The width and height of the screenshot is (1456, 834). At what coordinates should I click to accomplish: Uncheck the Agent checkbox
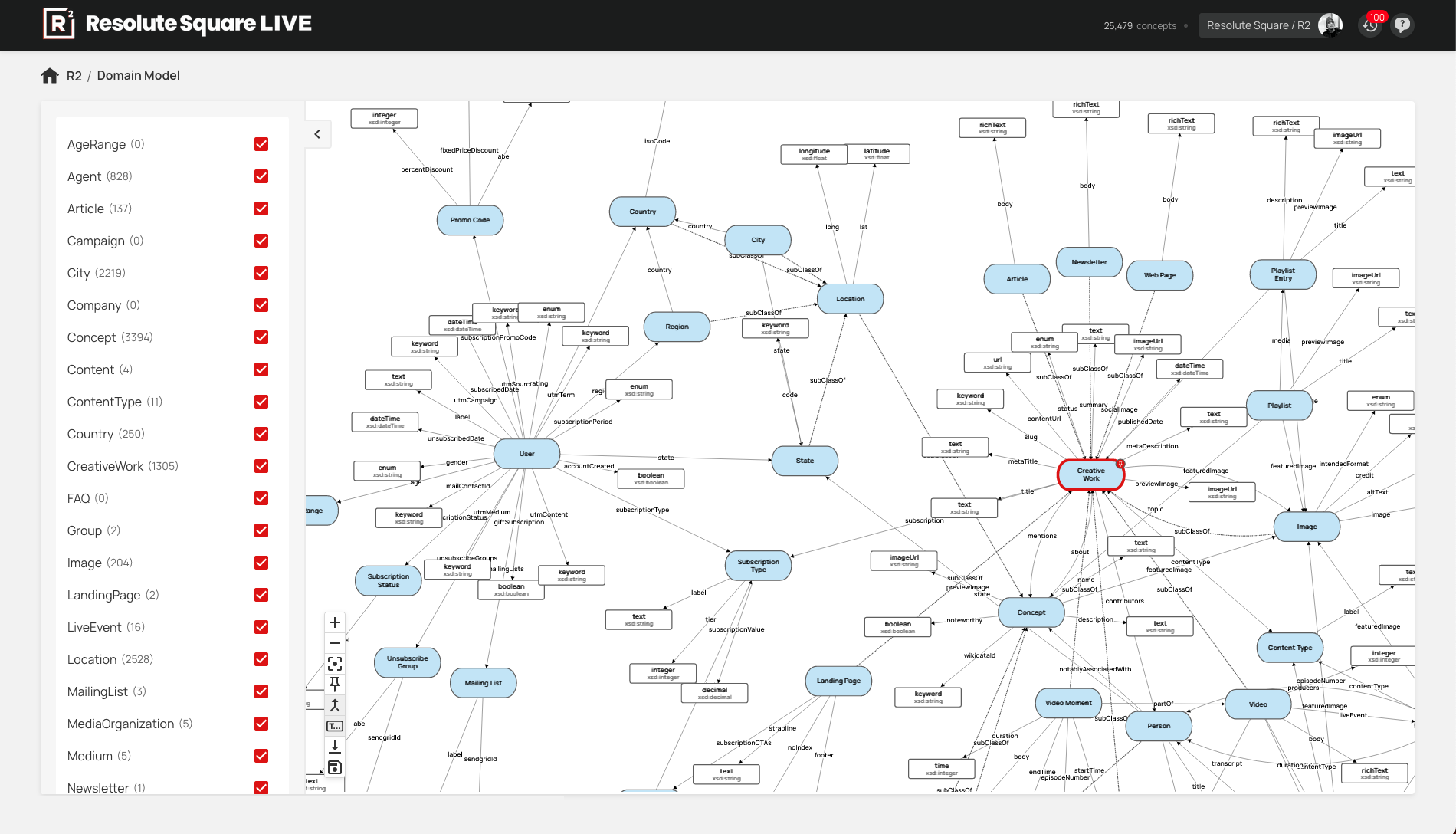[x=261, y=176]
